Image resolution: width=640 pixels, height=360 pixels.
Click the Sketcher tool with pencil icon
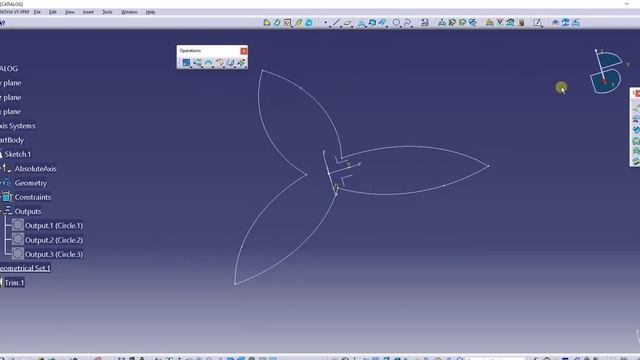(538, 23)
